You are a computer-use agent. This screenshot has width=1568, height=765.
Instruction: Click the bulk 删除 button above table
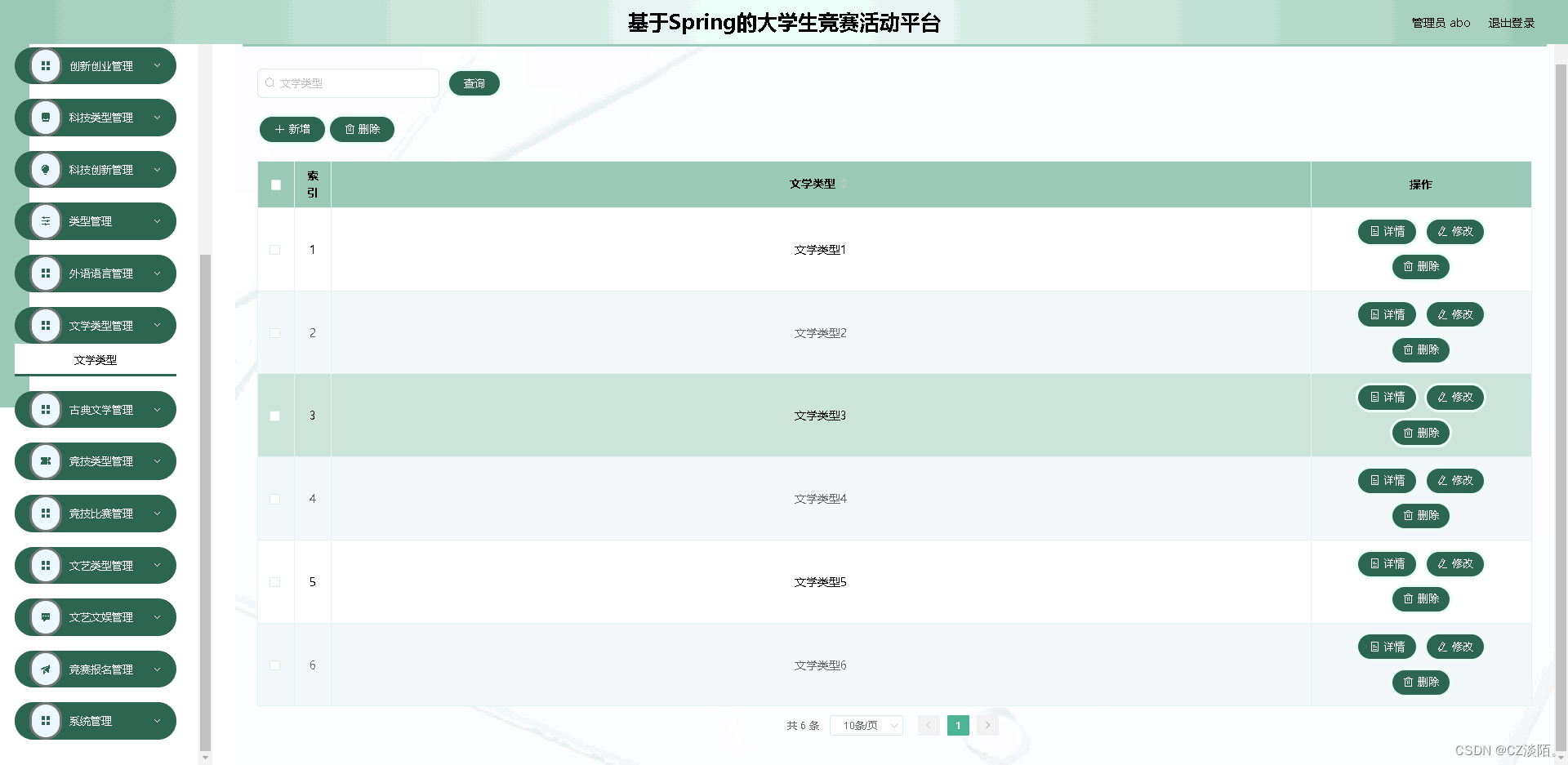coord(362,130)
